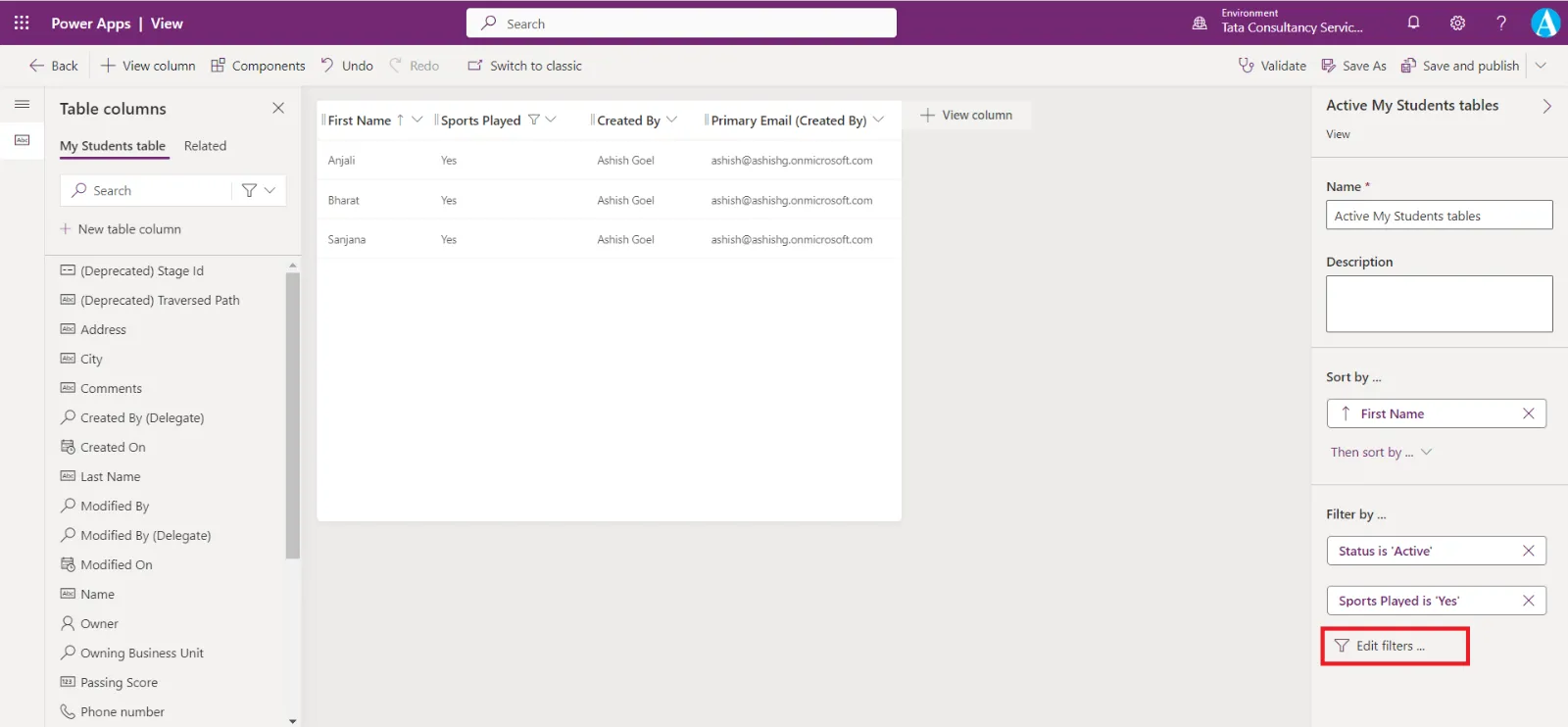1568x727 pixels.
Task: Add the Phone number column
Action: pos(113,711)
